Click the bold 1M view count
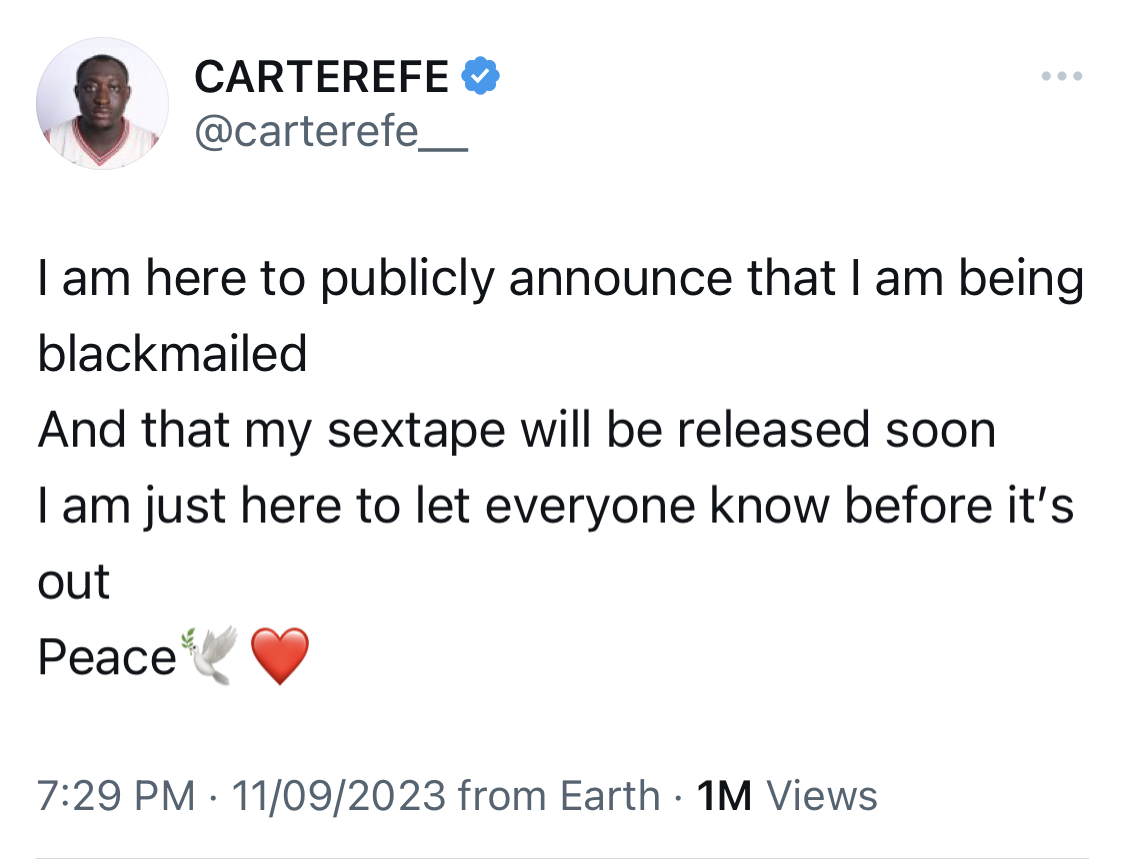 point(725,796)
